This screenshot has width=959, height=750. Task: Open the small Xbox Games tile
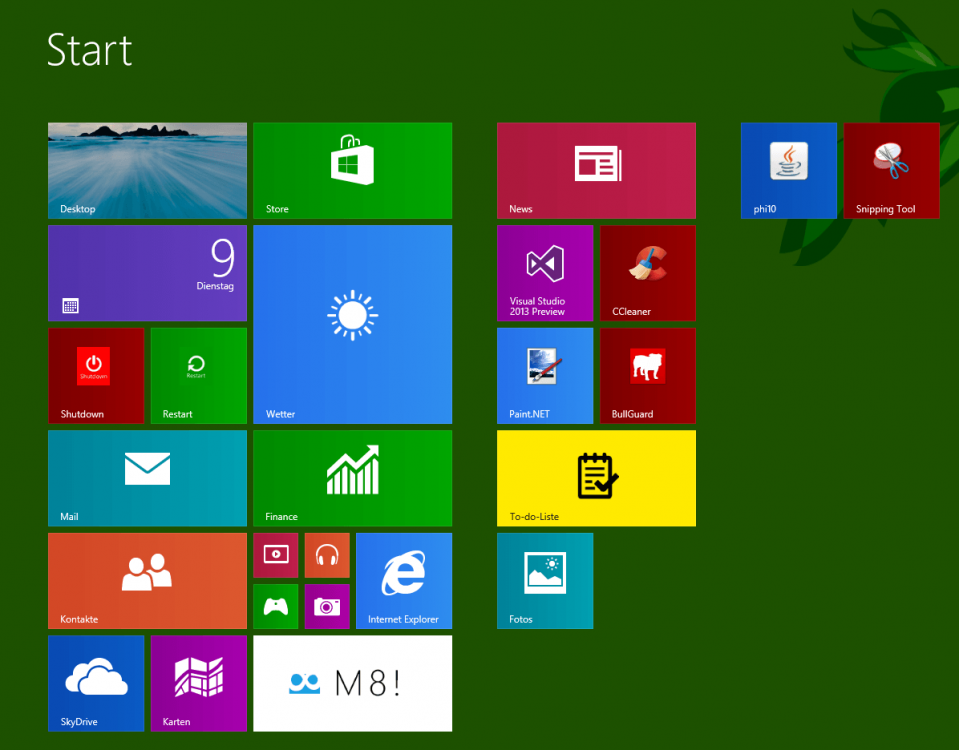[276, 606]
